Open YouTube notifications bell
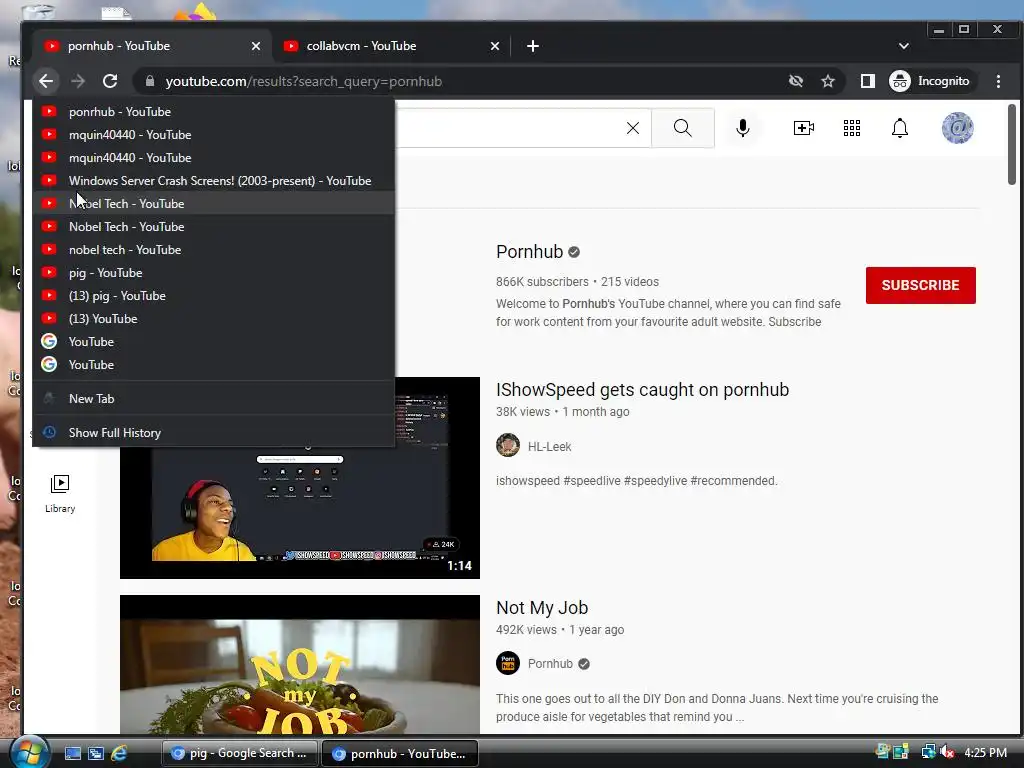Viewport: 1024px width, 768px height. pos(900,128)
